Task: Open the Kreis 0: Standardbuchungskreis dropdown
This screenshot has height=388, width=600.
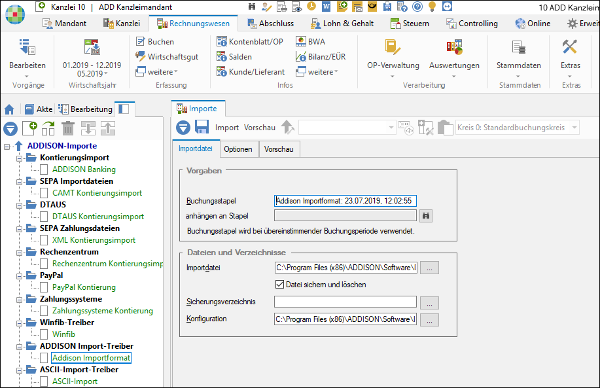Action: pos(517,127)
